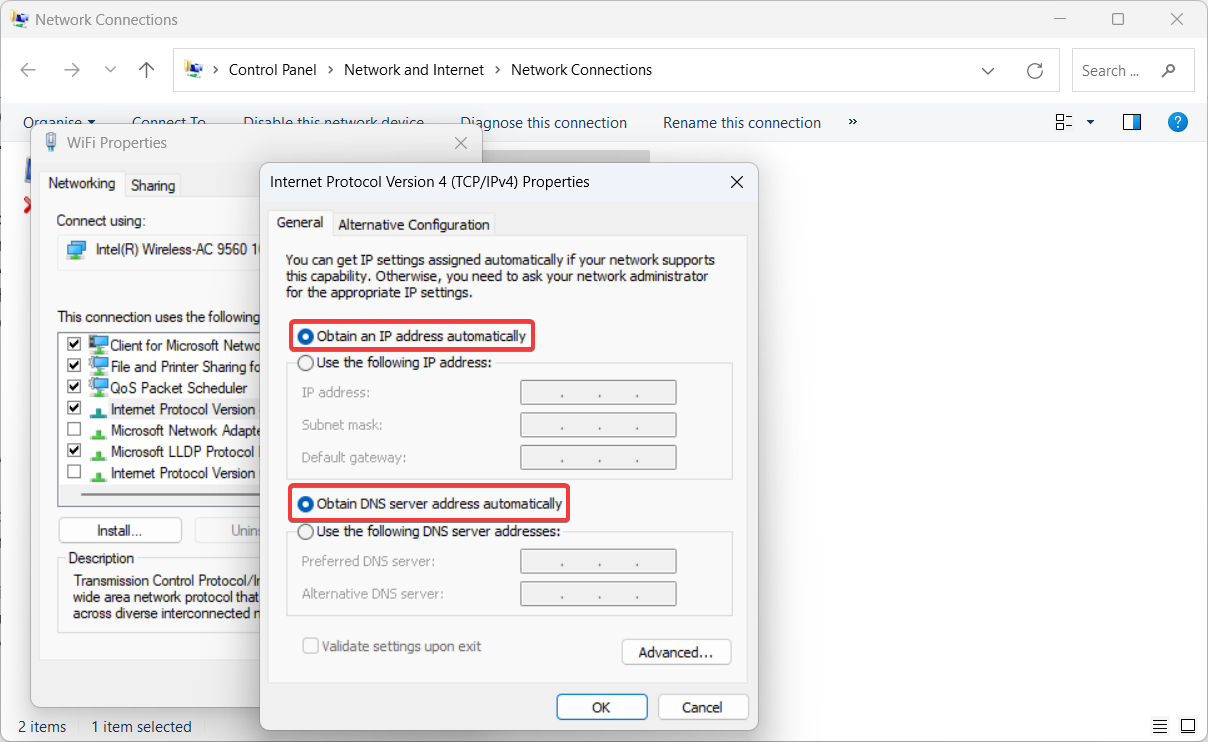
Task: Click Network Connections window title icon
Action: click(20, 19)
